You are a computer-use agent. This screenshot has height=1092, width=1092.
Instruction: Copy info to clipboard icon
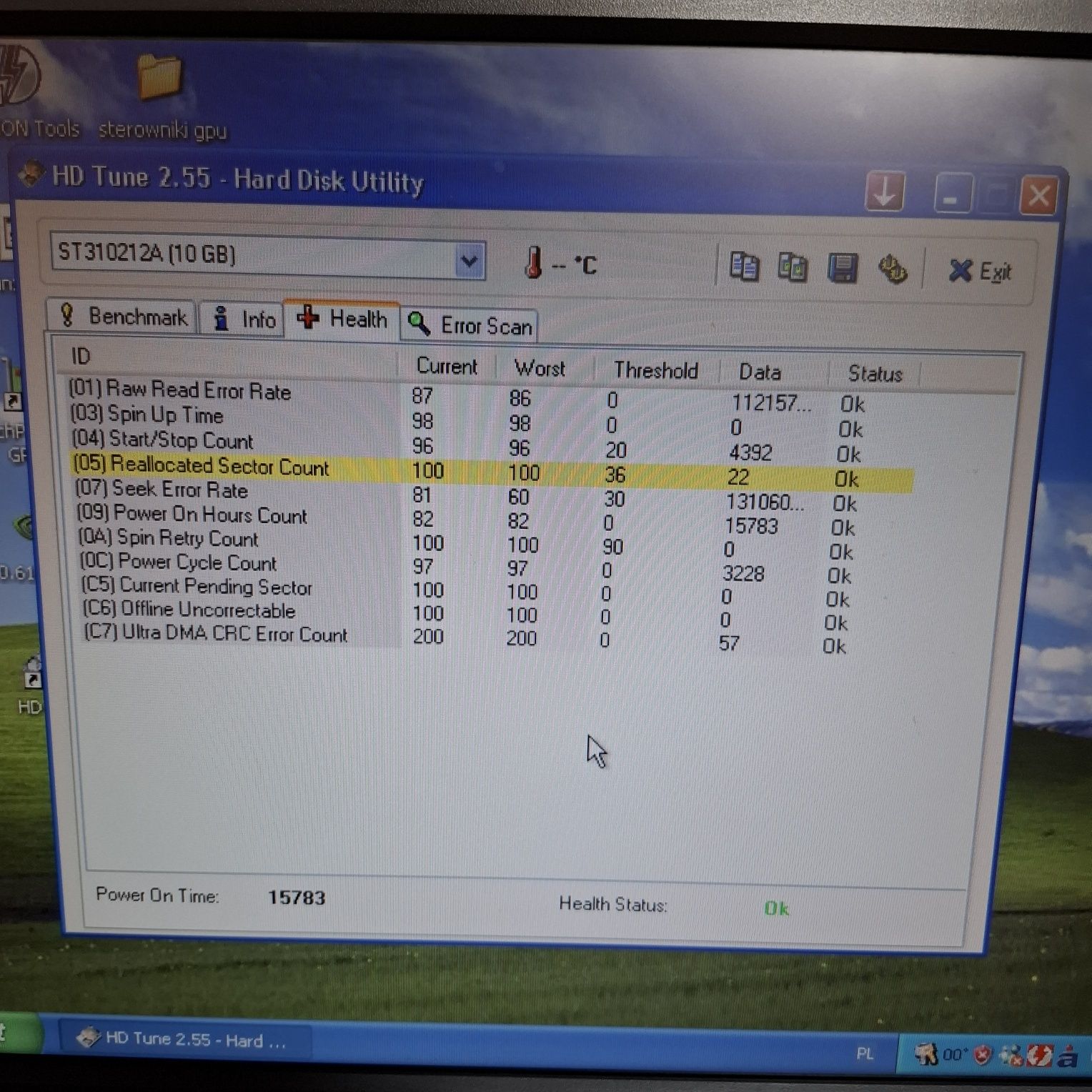744,267
